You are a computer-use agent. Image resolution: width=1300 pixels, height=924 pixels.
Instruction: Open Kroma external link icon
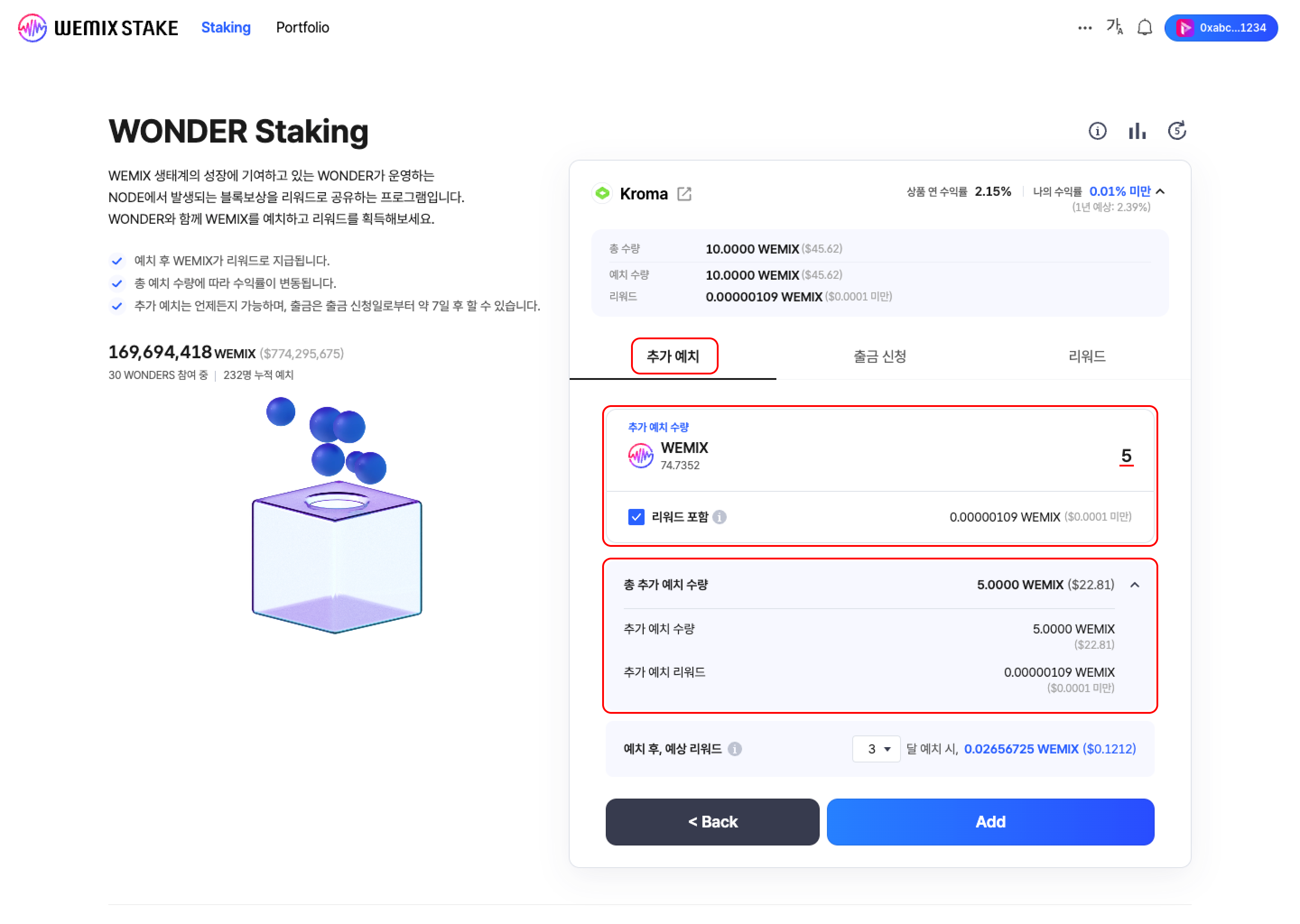pyautogui.click(x=684, y=194)
